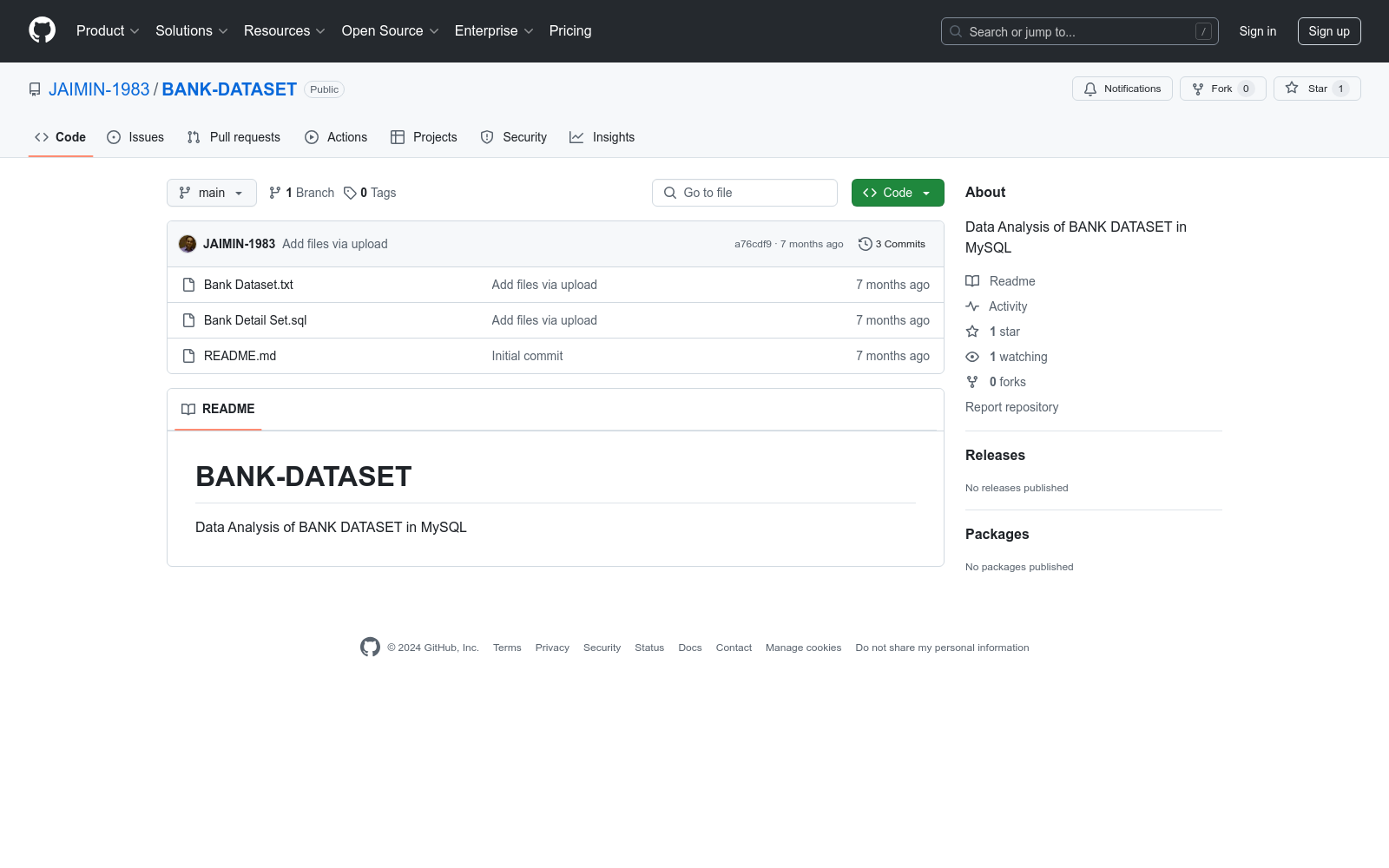Open the Enterprise dropdown
Screen dimensions: 1389x868
click(x=494, y=30)
